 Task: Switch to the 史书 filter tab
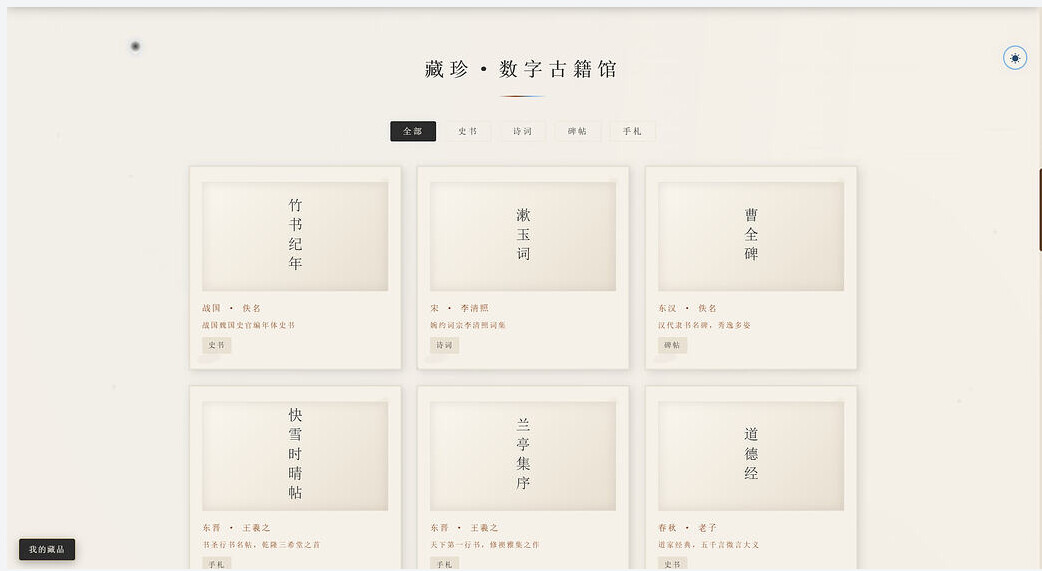coord(468,131)
